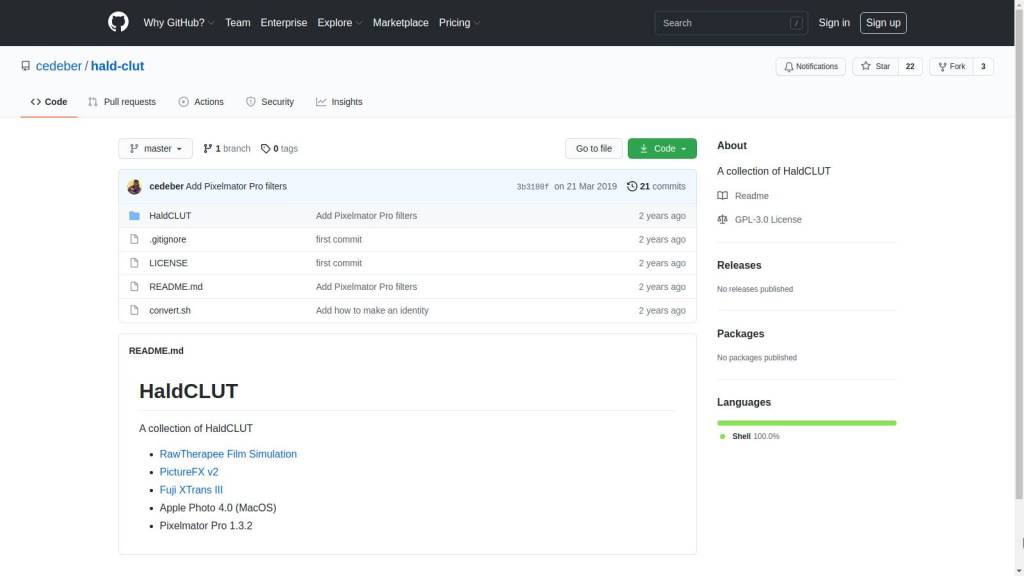Click the convert.sh file icon
The width and height of the screenshot is (1024, 576).
(x=135, y=310)
